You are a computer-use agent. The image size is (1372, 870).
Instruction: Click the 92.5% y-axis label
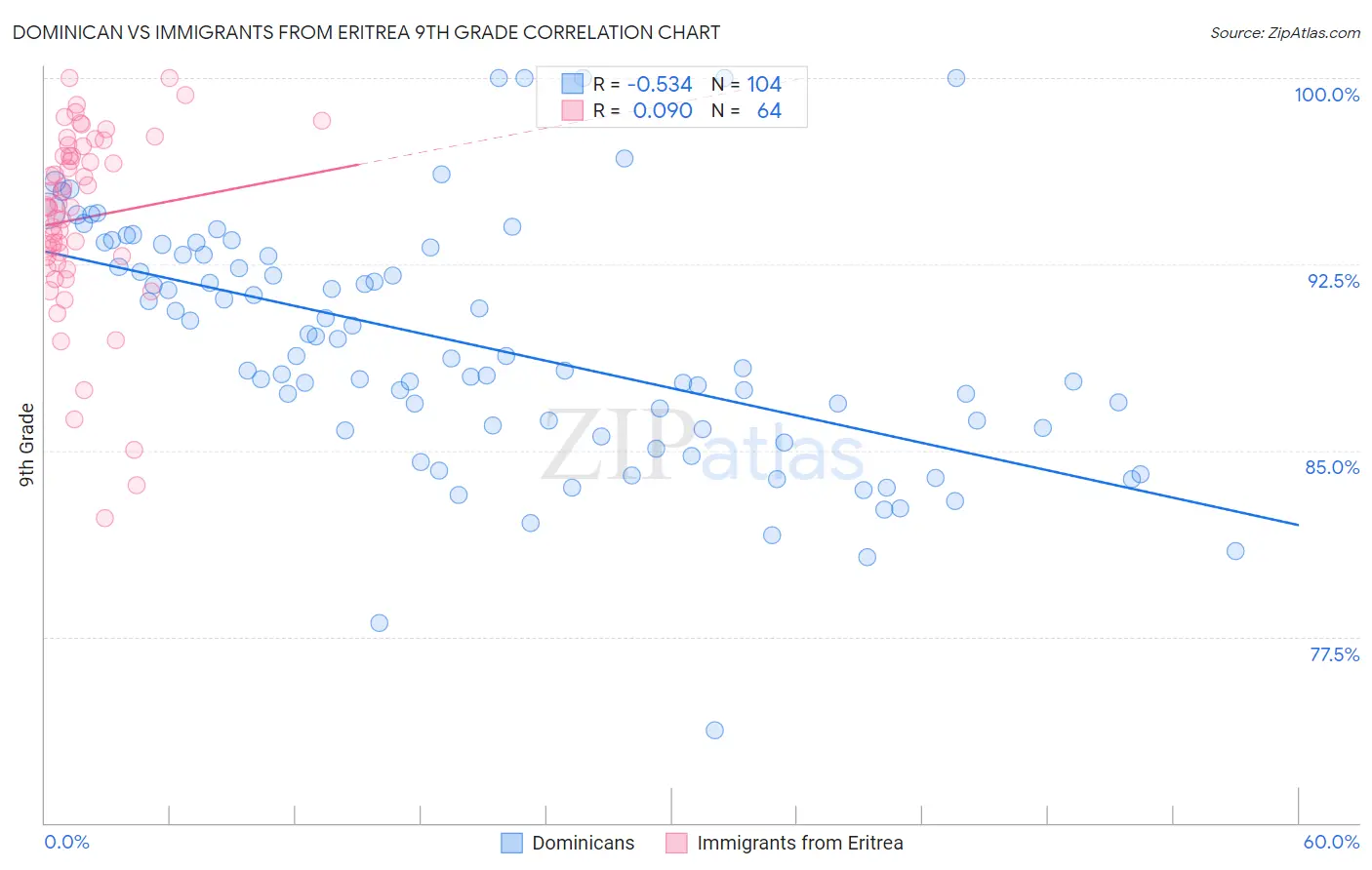point(1333,281)
